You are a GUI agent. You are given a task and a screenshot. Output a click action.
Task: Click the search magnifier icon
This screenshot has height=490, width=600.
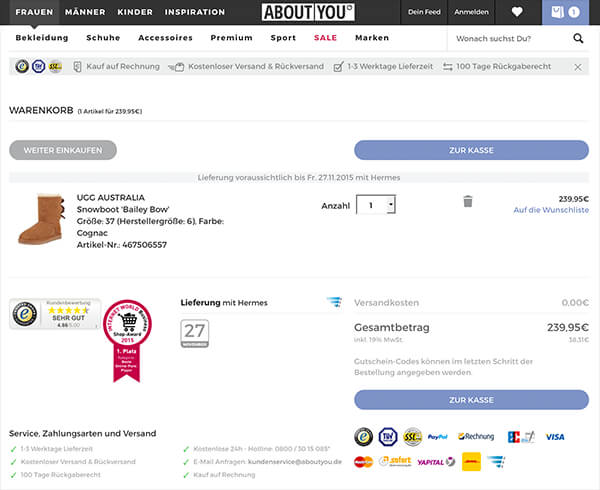coord(578,38)
